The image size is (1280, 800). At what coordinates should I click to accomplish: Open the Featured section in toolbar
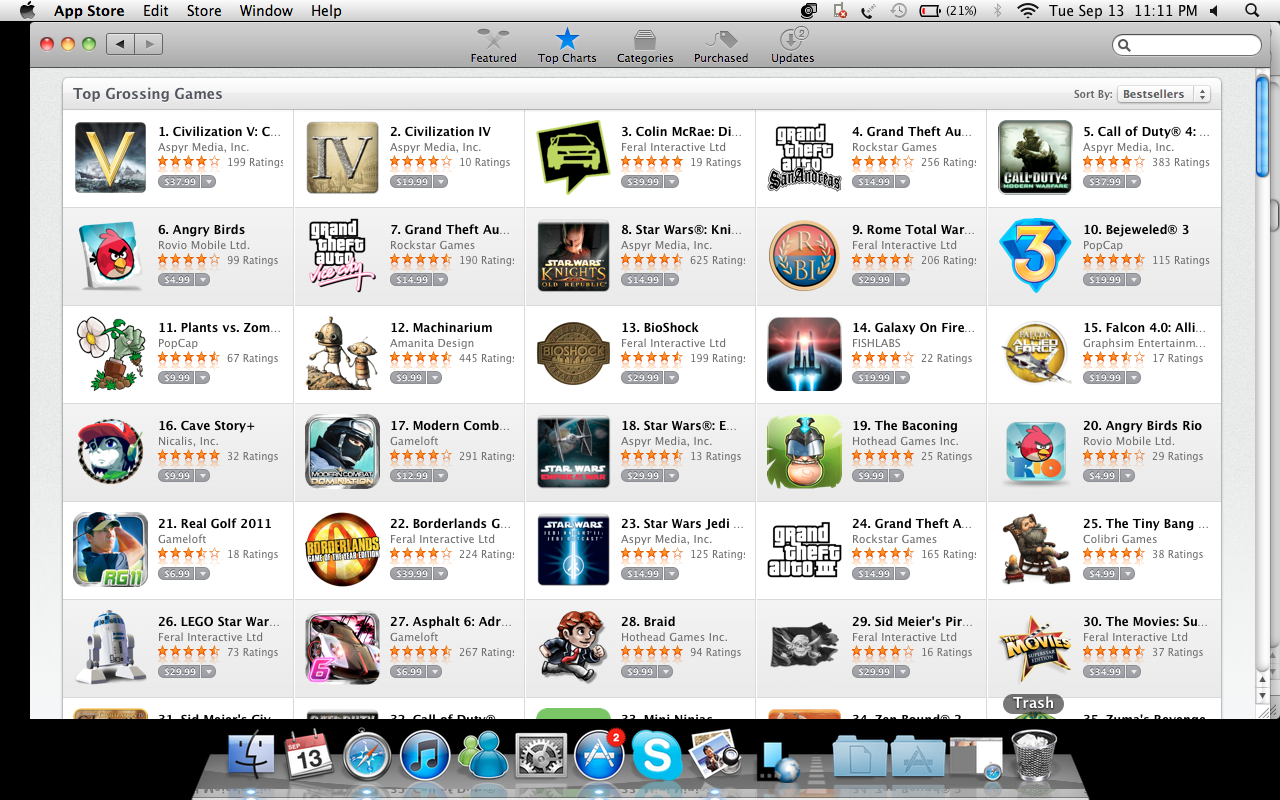[x=493, y=45]
